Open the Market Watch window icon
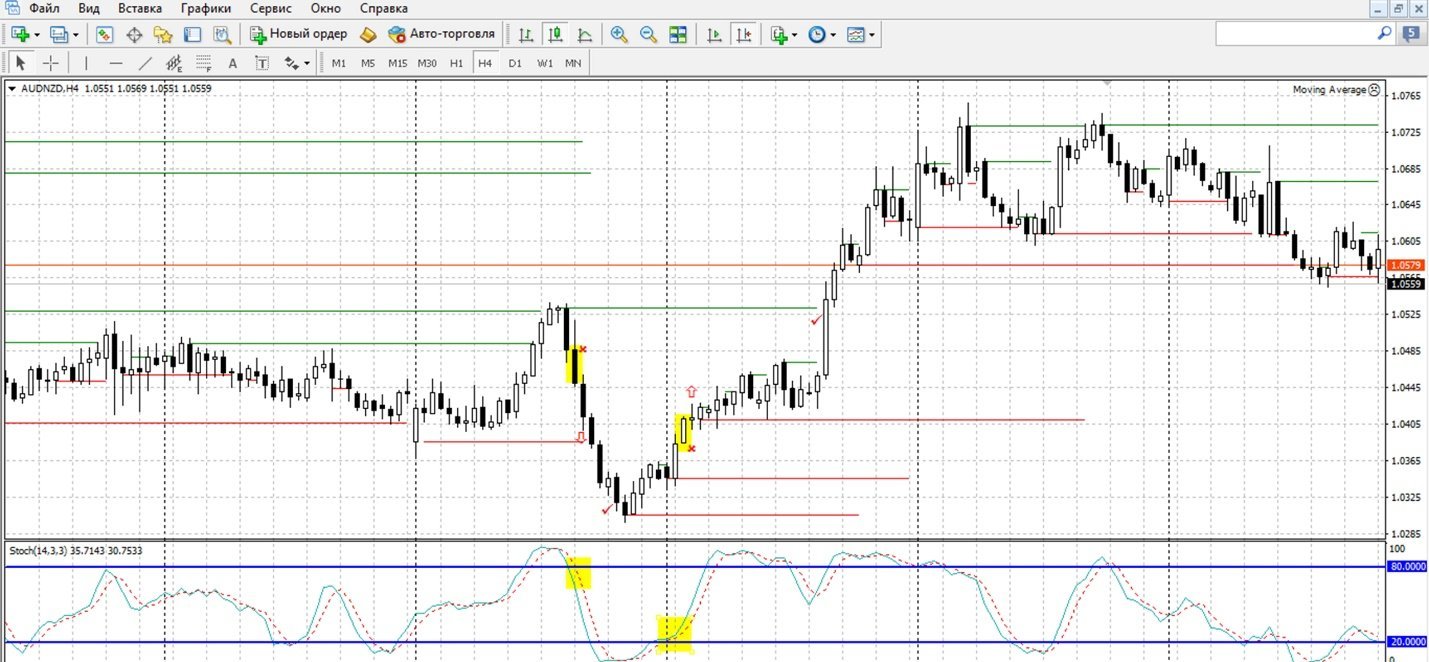 pyautogui.click(x=105, y=34)
